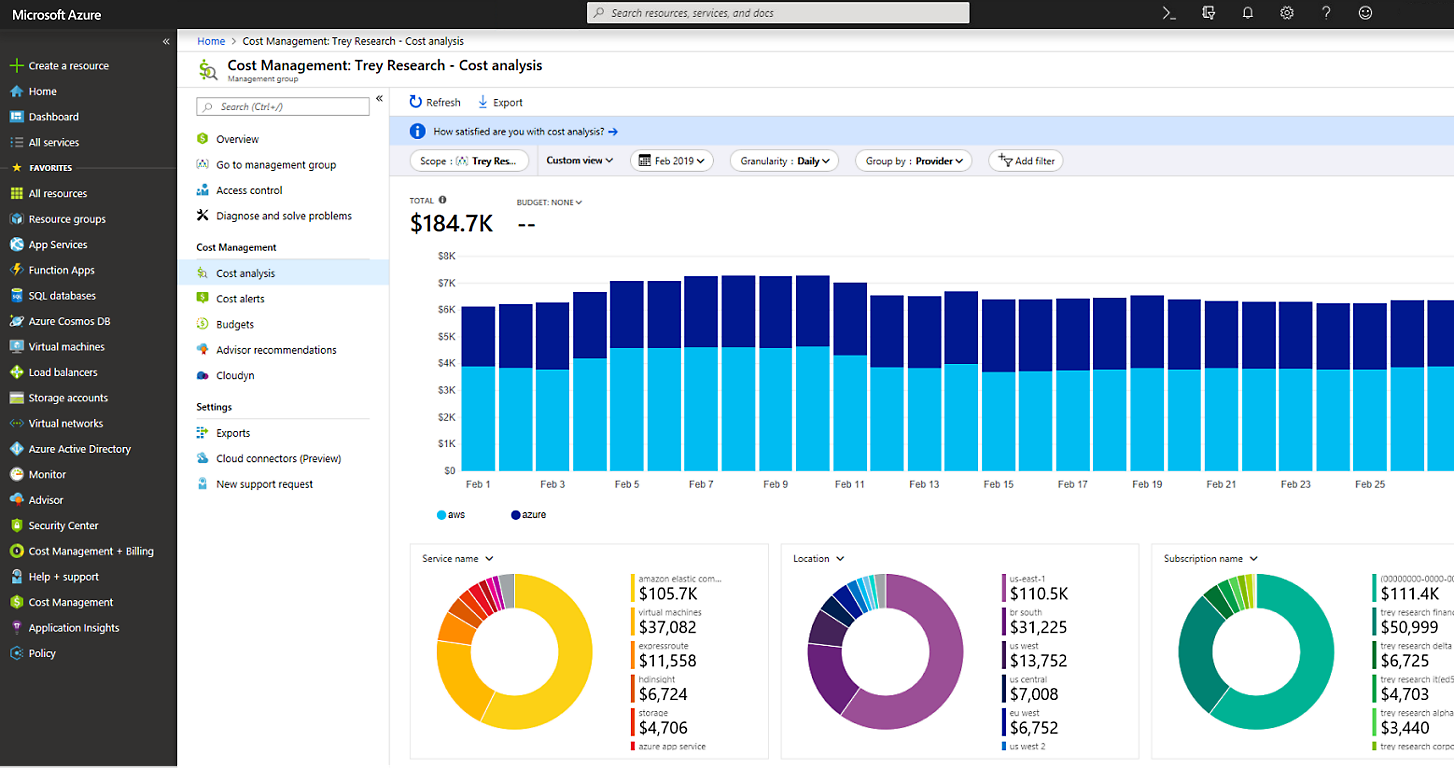The height and width of the screenshot is (768, 1454).
Task: Click the help question mark icon
Action: click(x=1326, y=13)
